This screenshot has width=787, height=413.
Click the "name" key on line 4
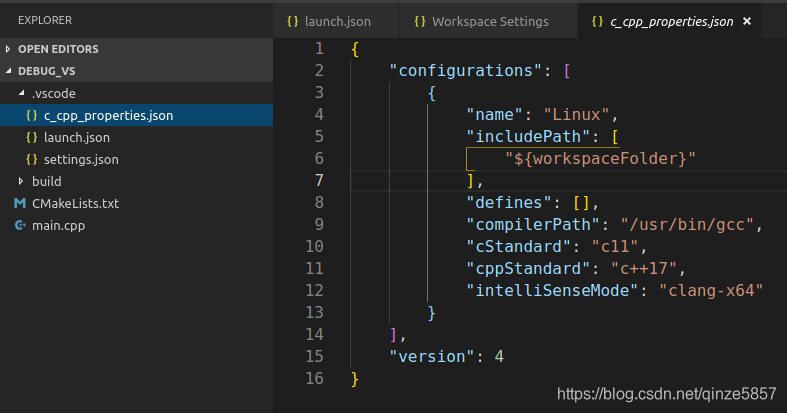point(495,115)
